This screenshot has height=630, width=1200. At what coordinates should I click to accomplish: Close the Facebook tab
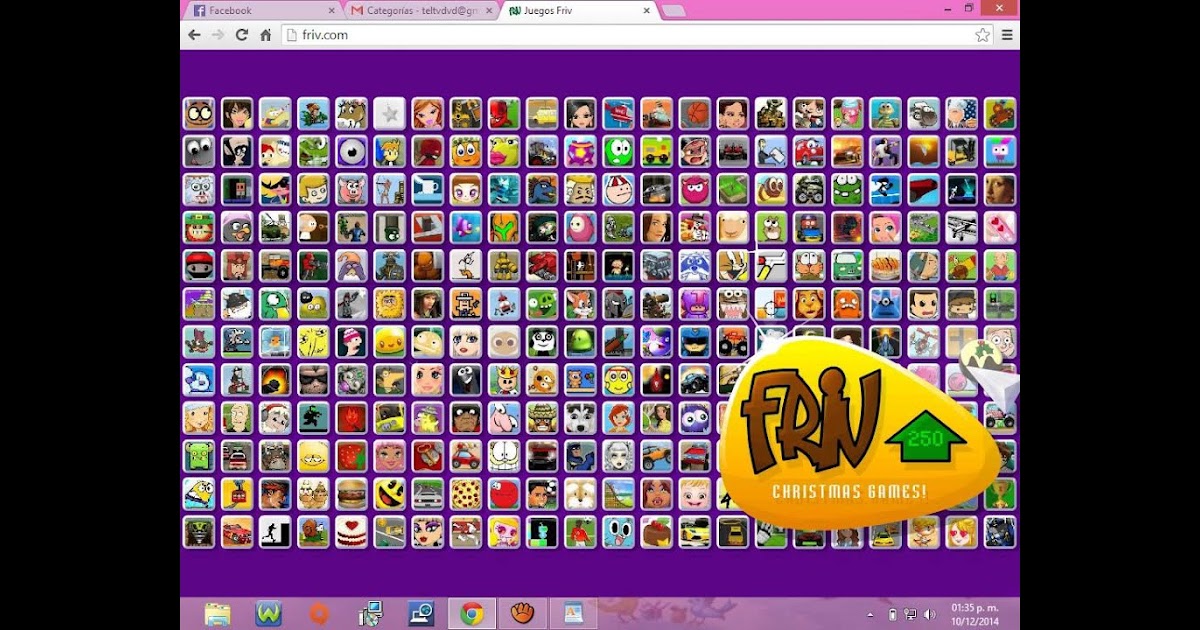(x=331, y=10)
